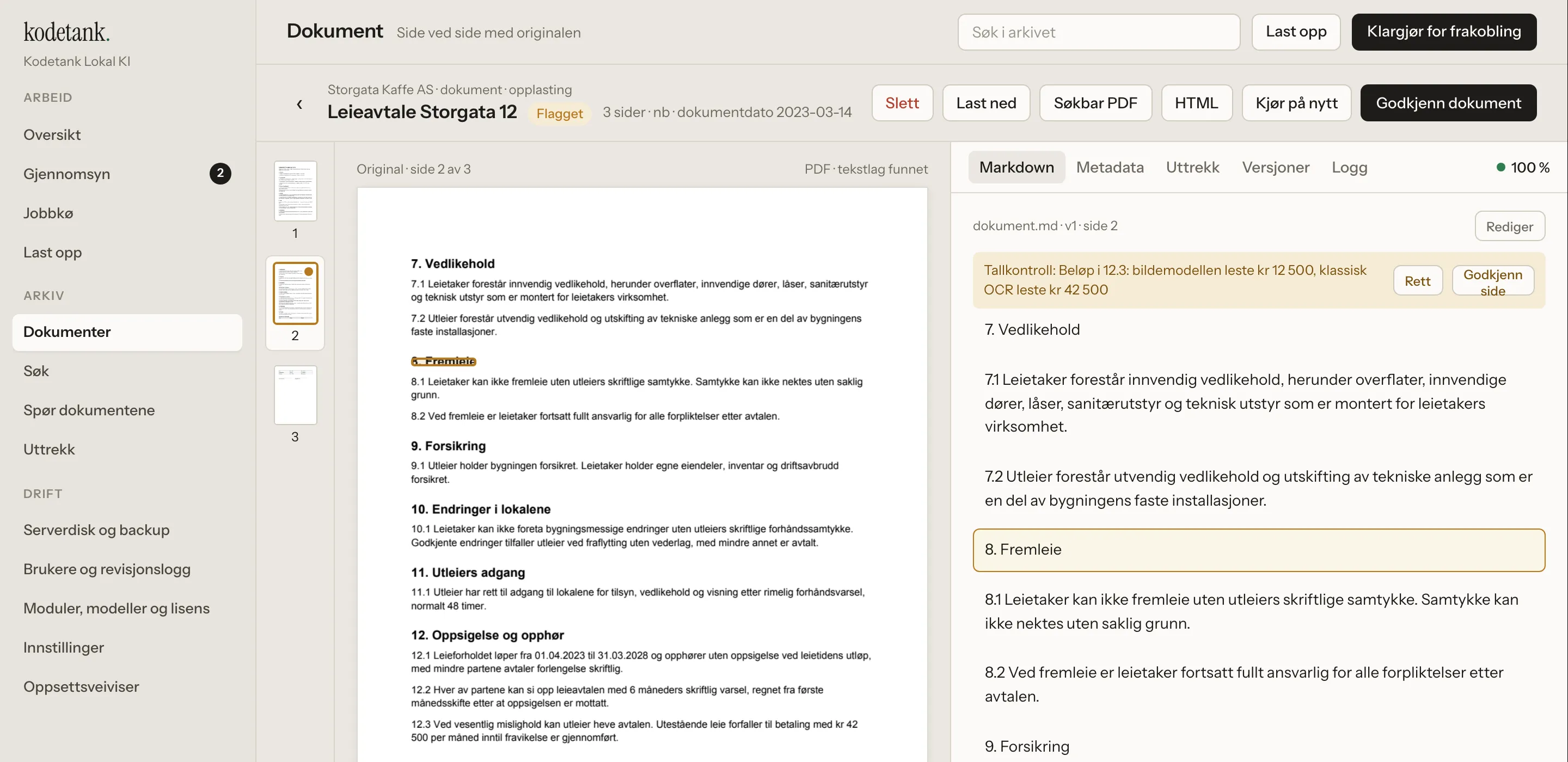This screenshot has height=762, width=1568.
Task: Open Innstillinger in the sidebar
Action: tap(127, 648)
